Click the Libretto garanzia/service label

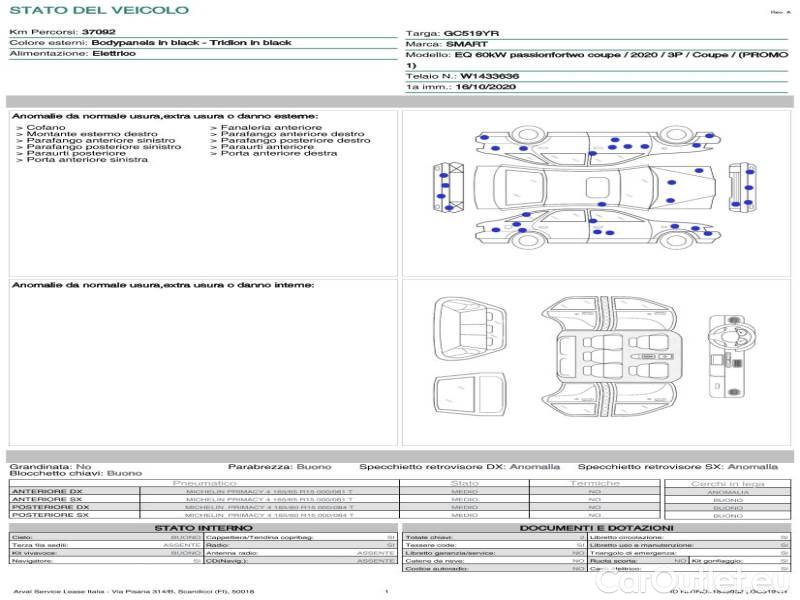pyautogui.click(x=451, y=553)
